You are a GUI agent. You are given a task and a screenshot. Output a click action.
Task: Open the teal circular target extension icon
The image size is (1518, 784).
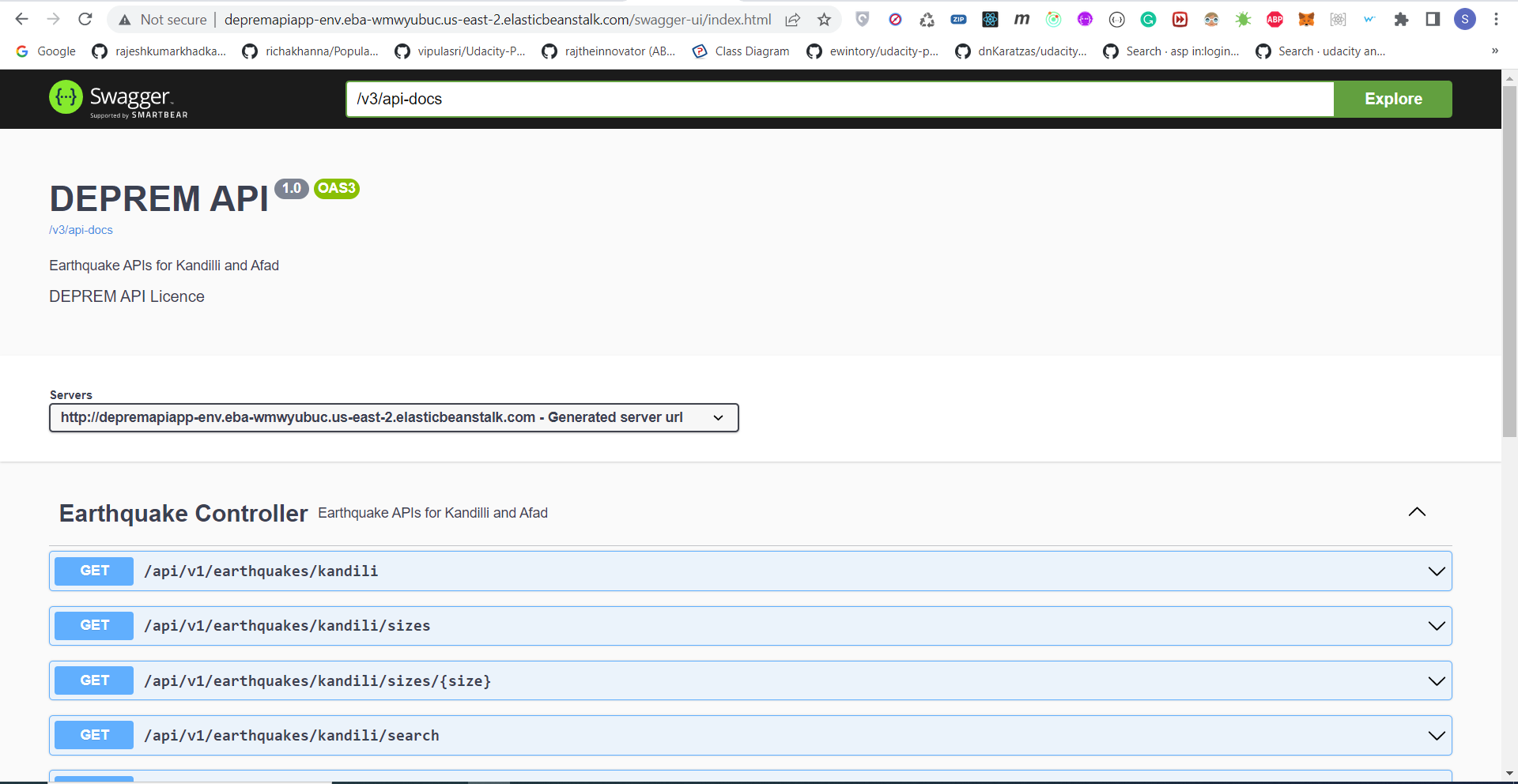click(1053, 19)
